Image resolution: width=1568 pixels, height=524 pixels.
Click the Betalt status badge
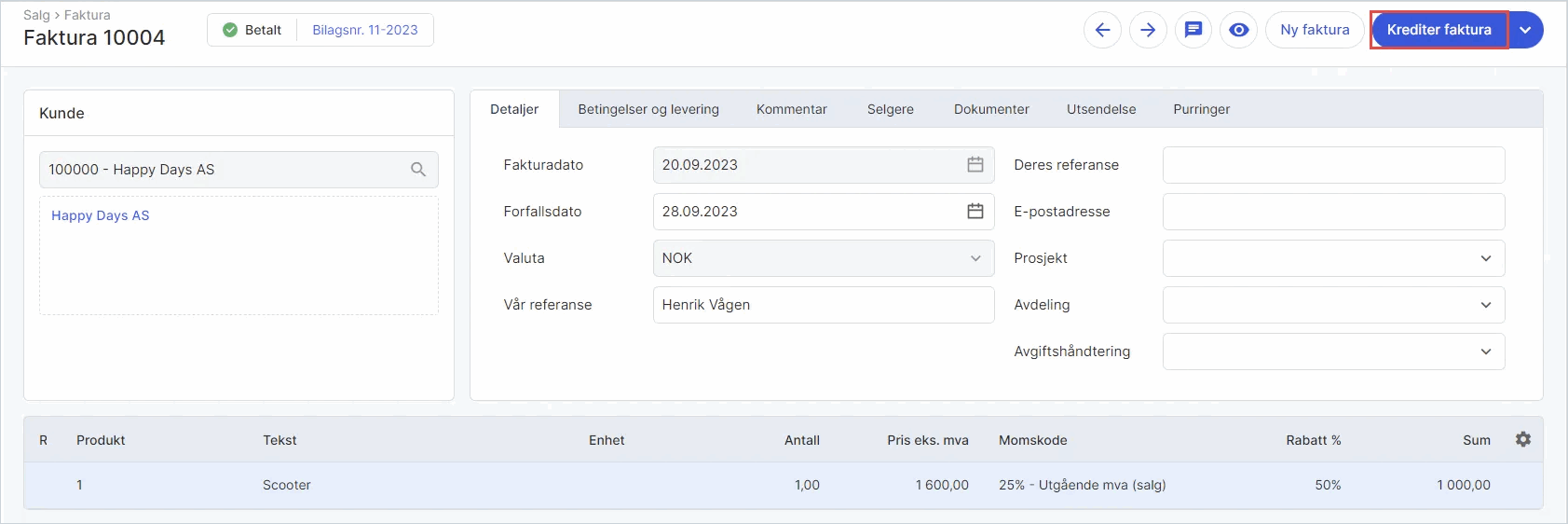tap(252, 30)
